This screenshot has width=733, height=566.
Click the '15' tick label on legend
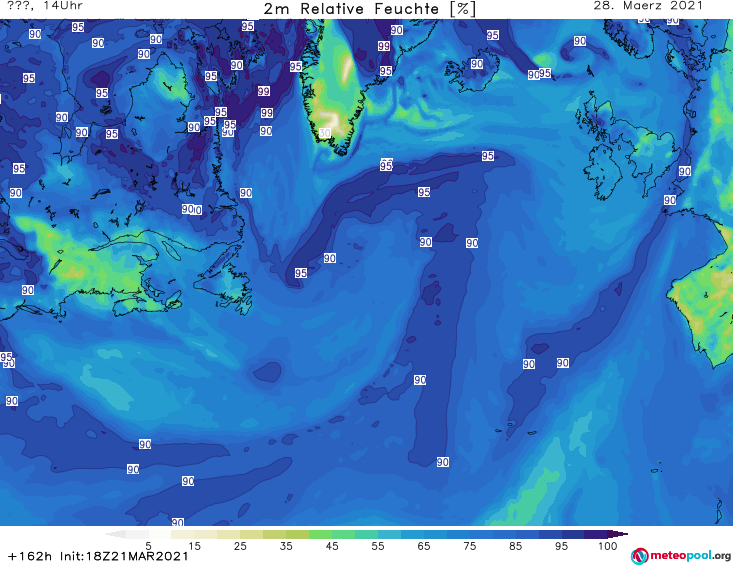pos(194,546)
